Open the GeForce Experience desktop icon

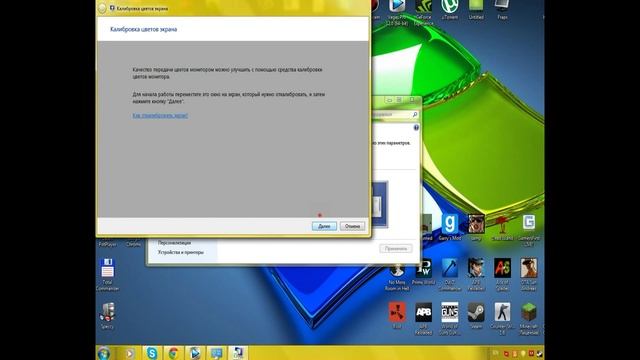click(423, 12)
